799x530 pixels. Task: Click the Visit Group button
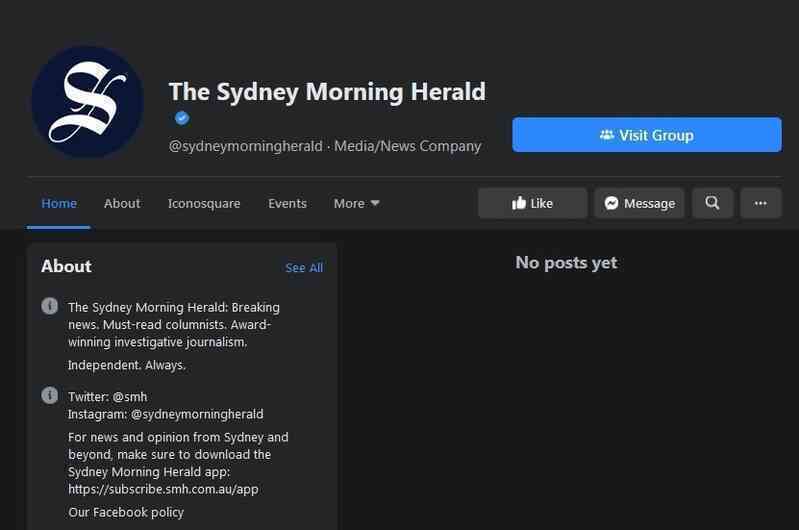pyautogui.click(x=647, y=135)
